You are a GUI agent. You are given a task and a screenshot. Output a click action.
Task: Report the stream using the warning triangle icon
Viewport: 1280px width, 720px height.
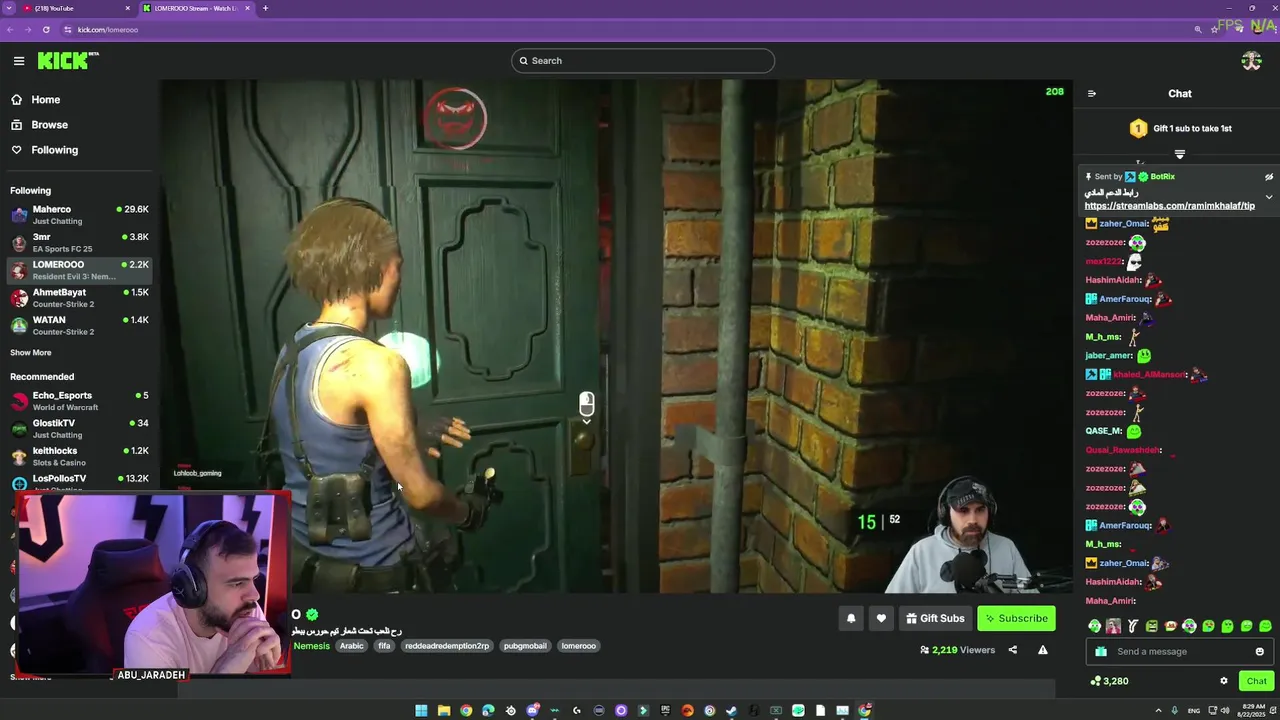[x=1042, y=651]
